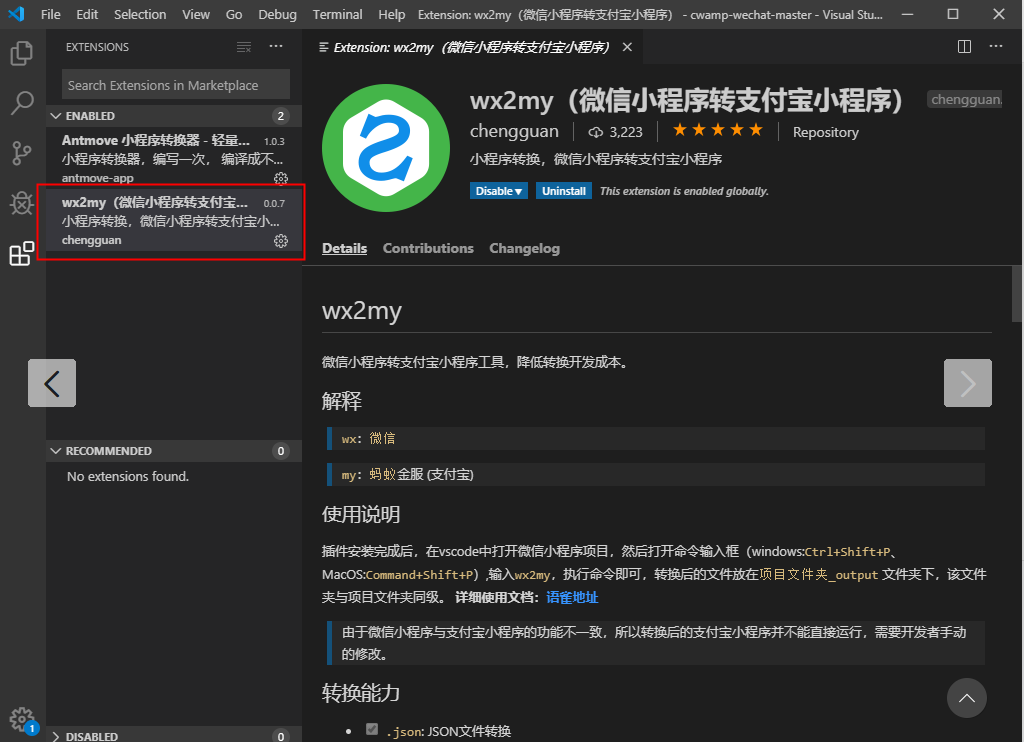Open the editor more actions ellipsis
The height and width of the screenshot is (742, 1024).
[996, 46]
